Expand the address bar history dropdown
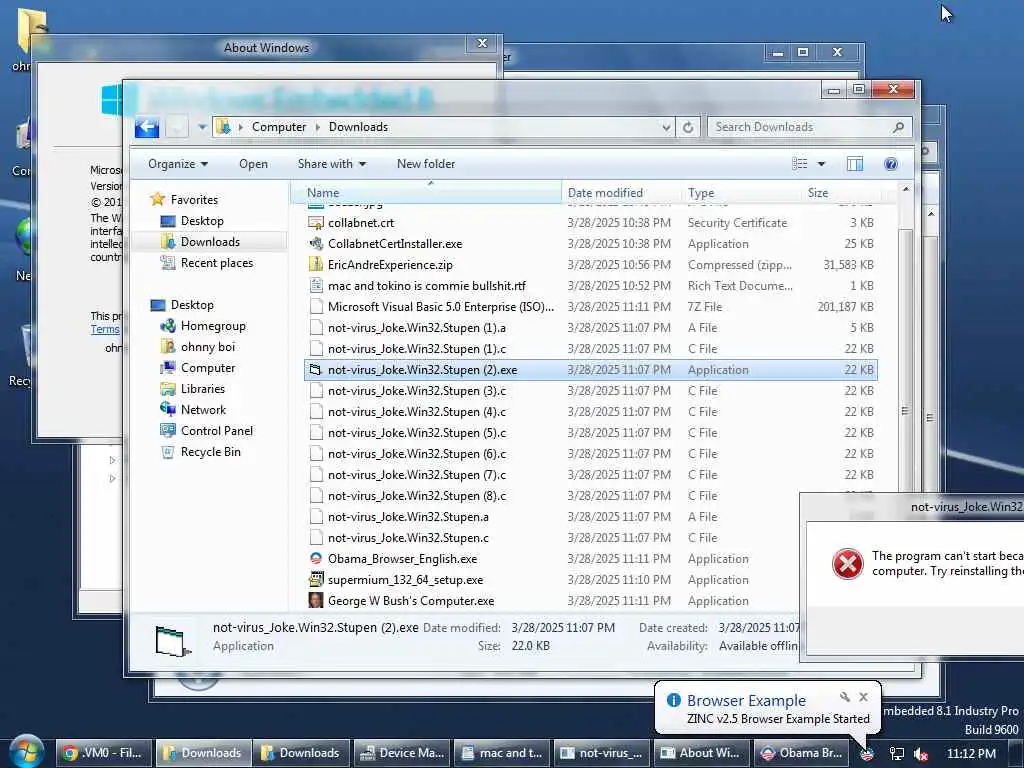 click(x=666, y=127)
